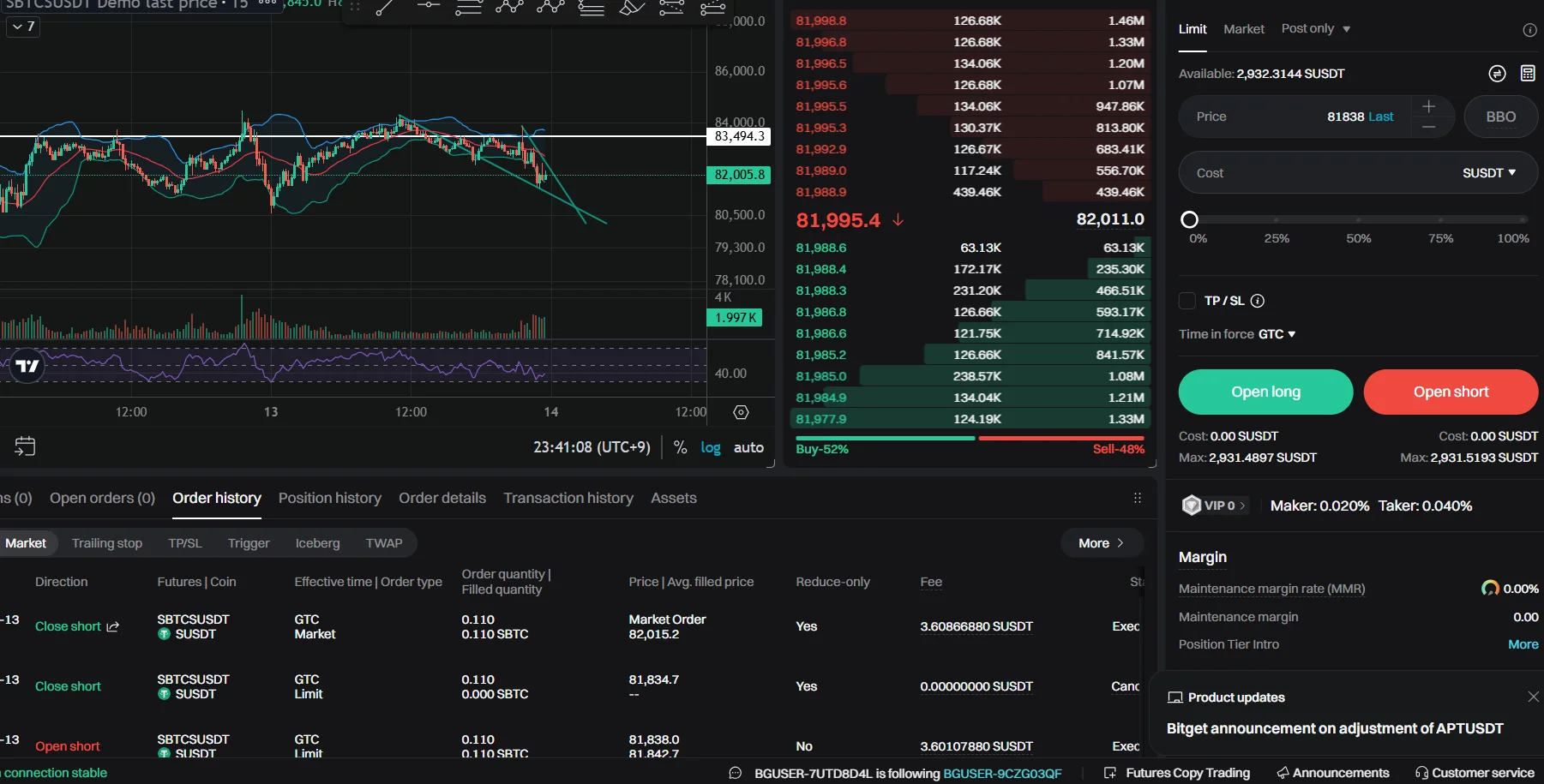This screenshot has height=784, width=1544.
Task: Set position size slider to 100%
Action: tap(1524, 219)
